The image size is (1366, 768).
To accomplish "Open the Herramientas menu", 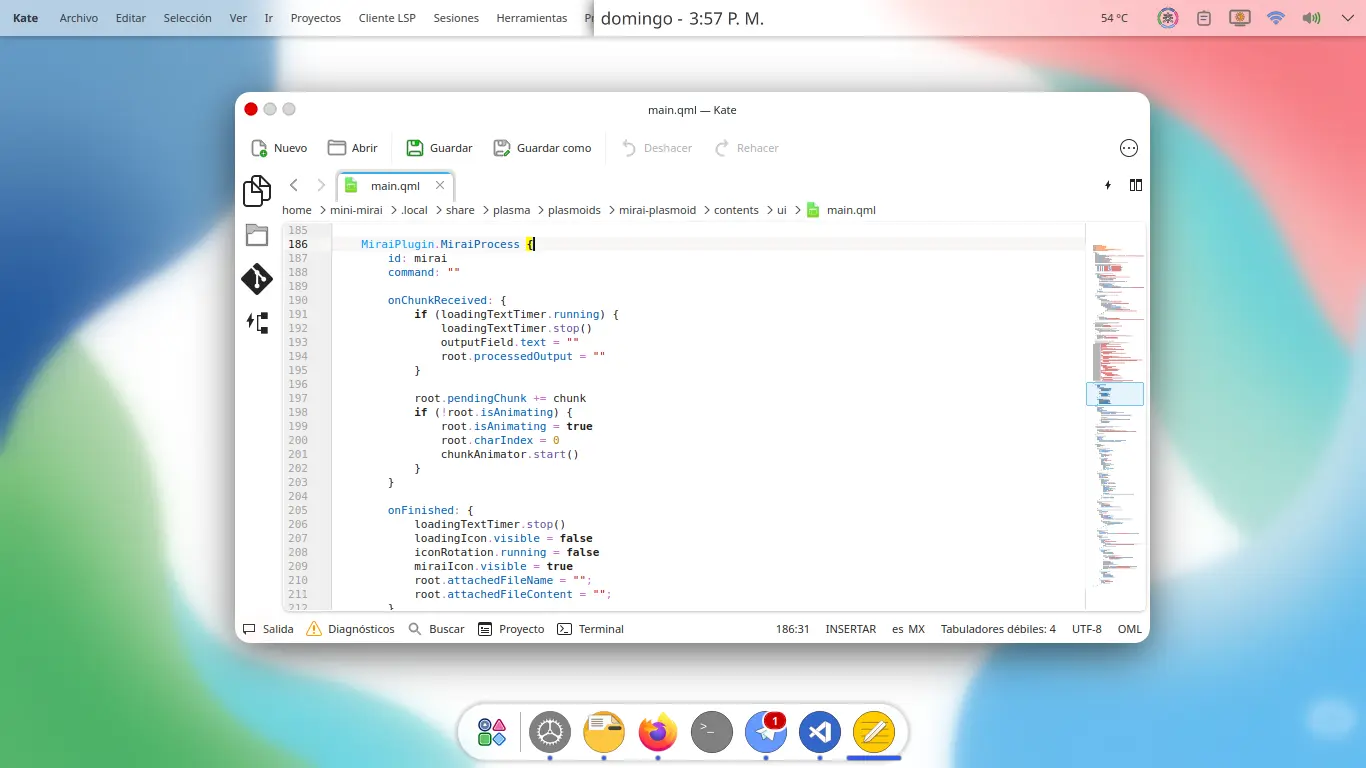I will click(x=532, y=18).
